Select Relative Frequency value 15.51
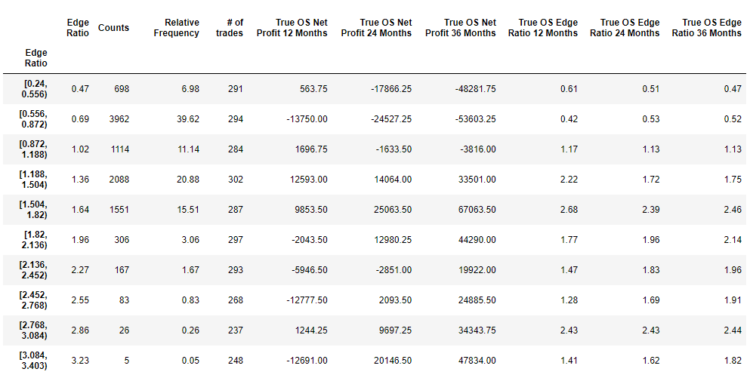Viewport: 750px width, 378px height. coord(188,210)
